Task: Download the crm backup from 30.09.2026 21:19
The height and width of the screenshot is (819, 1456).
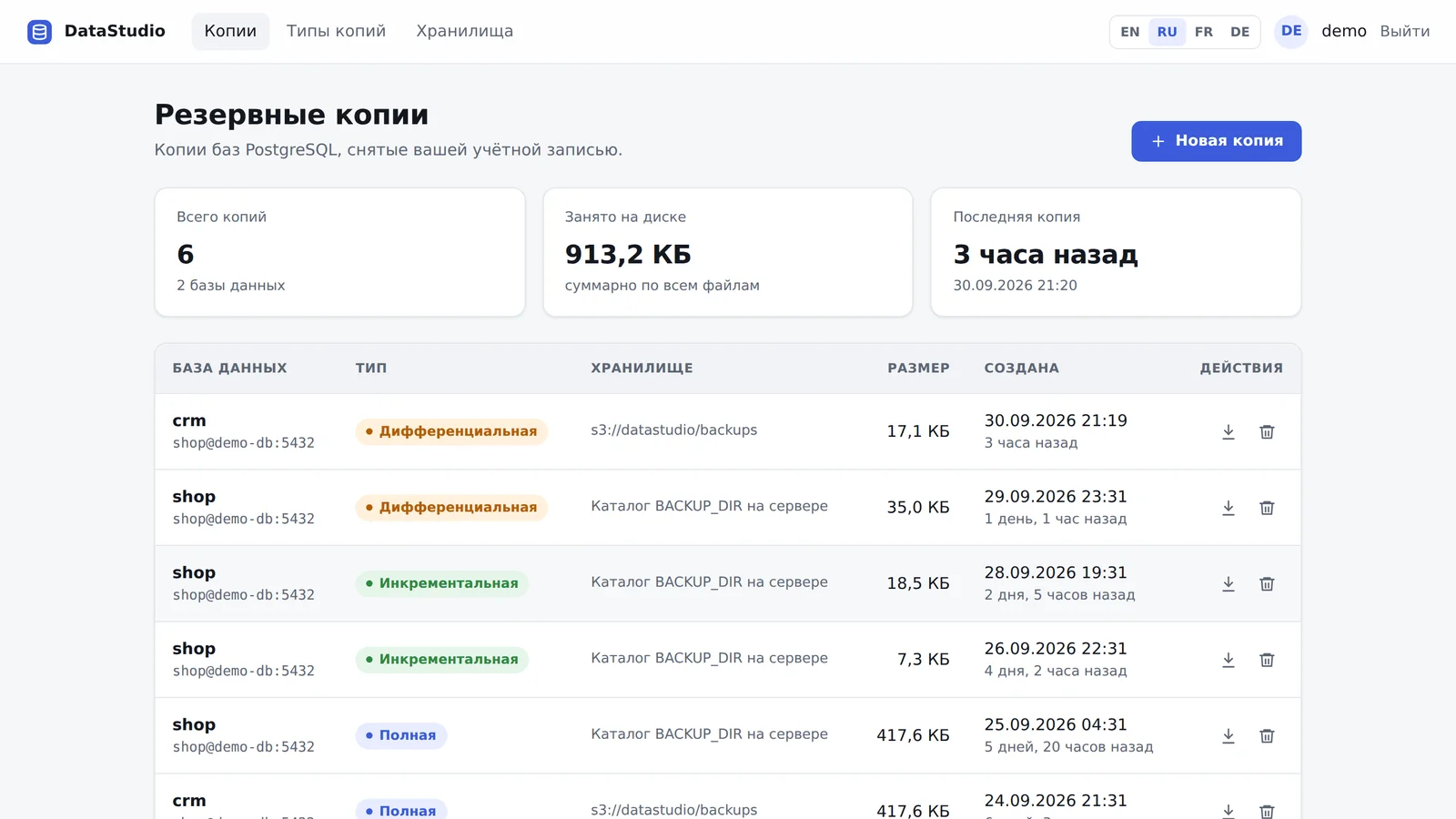Action: click(1228, 431)
